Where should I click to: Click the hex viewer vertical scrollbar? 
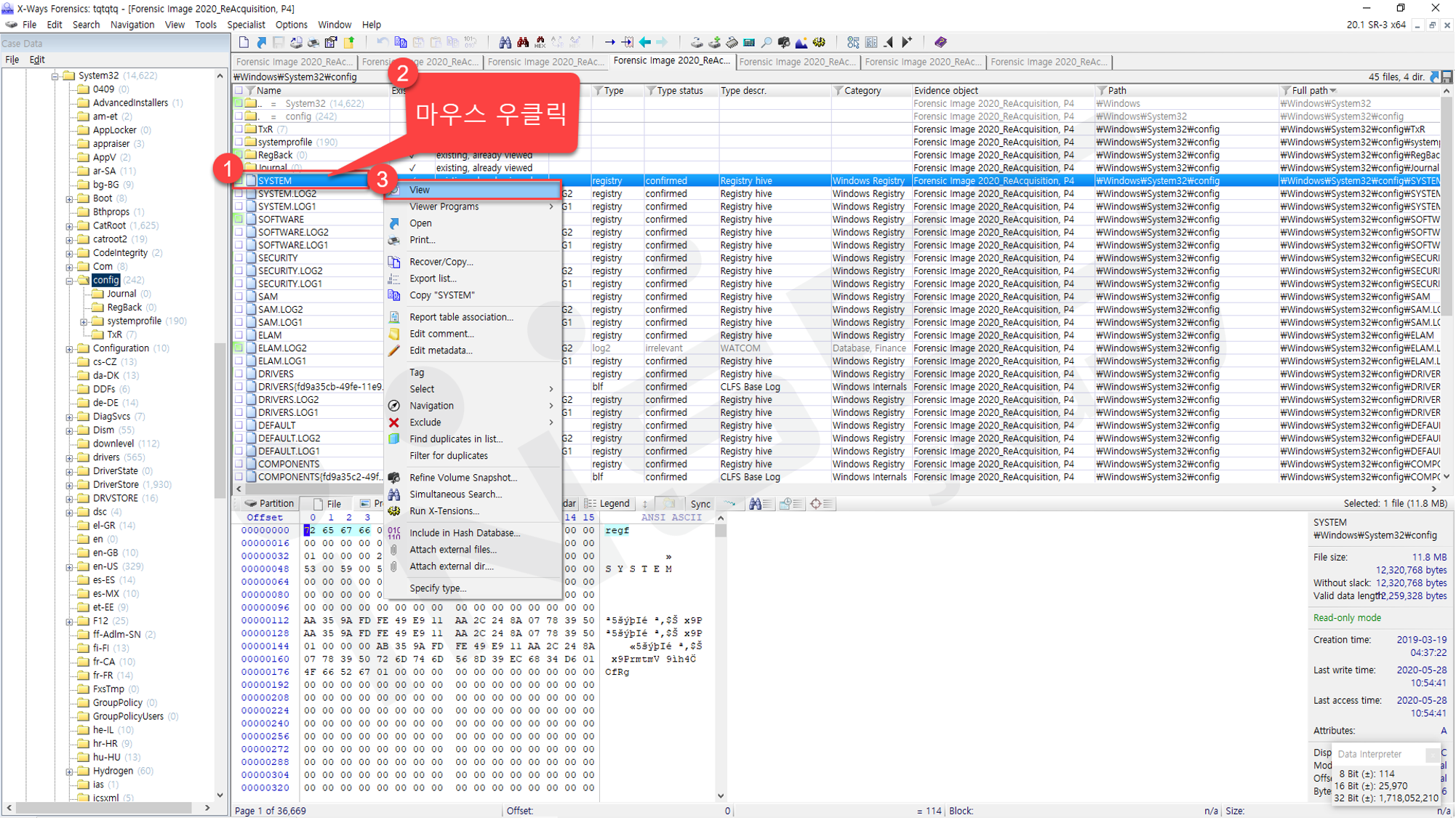pyautogui.click(x=721, y=654)
